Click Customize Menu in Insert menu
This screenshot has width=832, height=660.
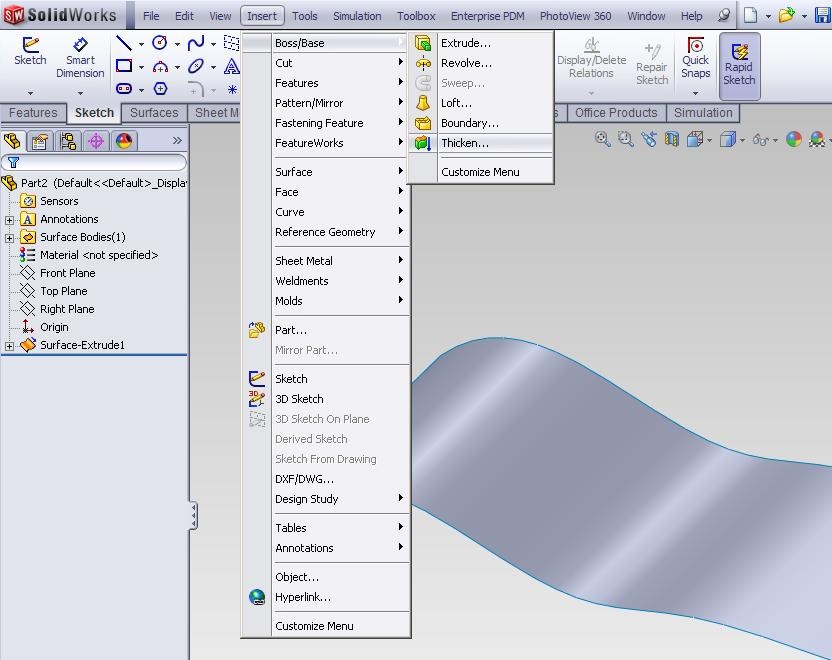tap(326, 626)
